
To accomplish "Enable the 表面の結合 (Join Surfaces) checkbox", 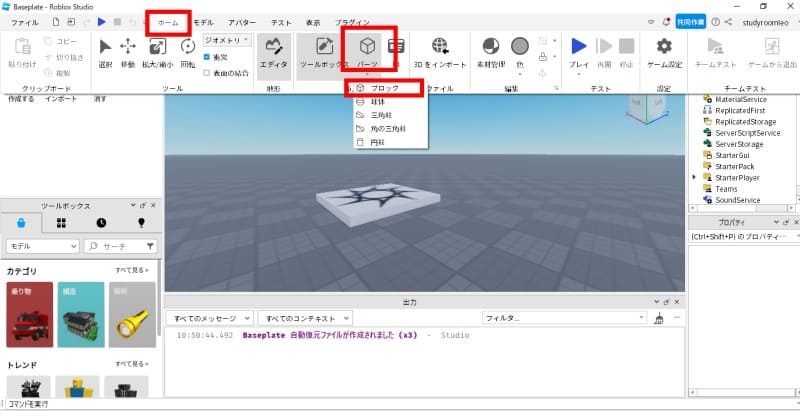I will [207, 73].
